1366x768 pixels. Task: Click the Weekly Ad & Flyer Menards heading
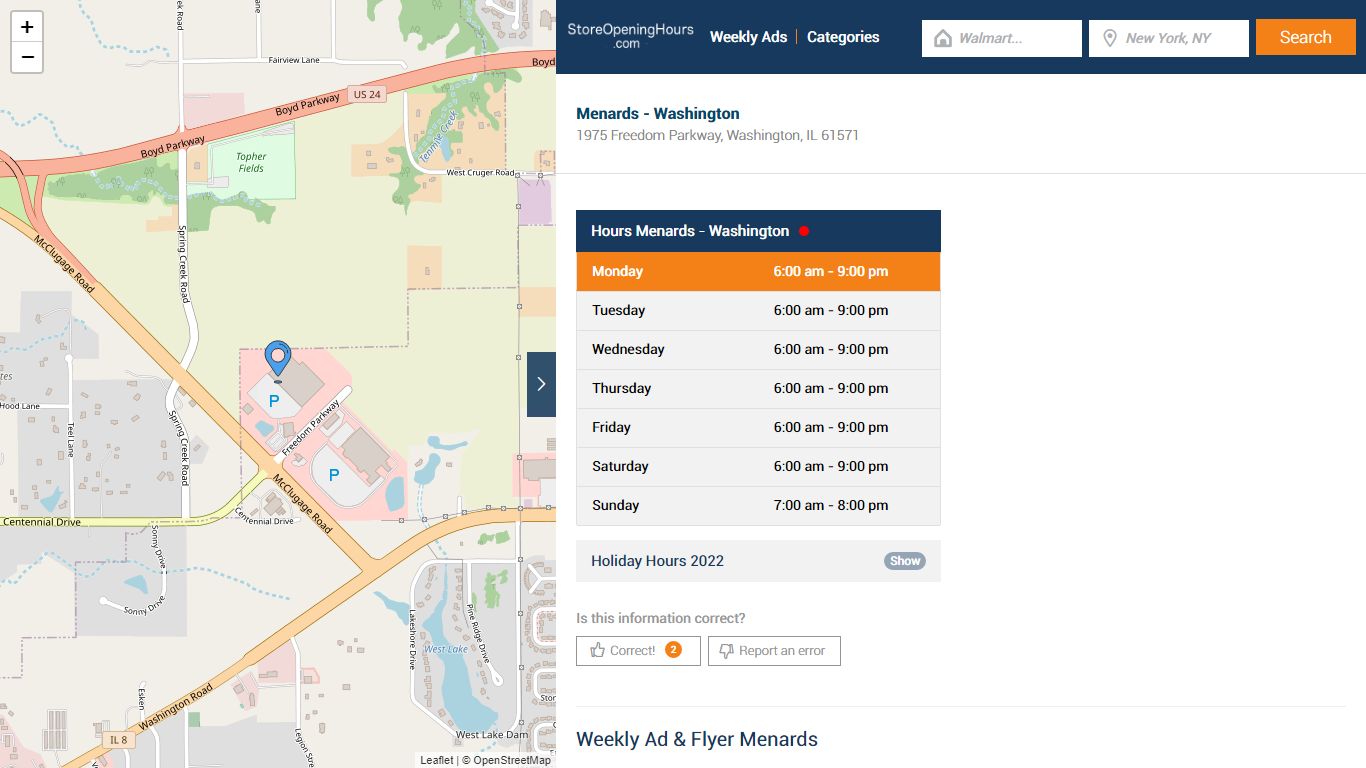click(697, 739)
